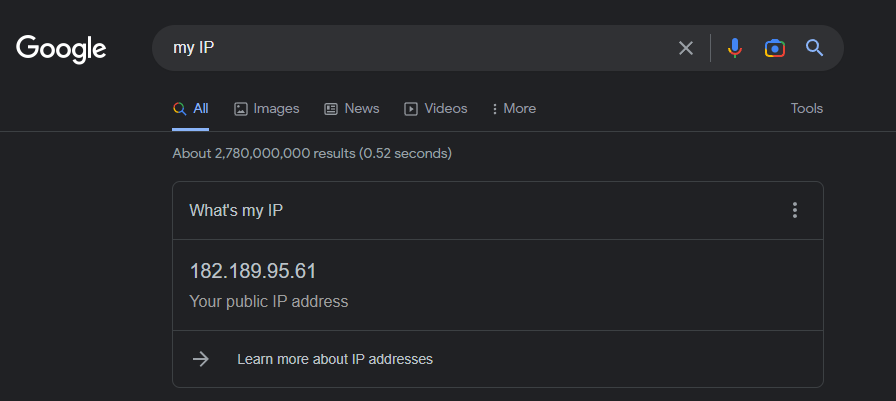Open search by image camera icon
Image resolution: width=896 pixels, height=401 pixels.
[x=775, y=48]
